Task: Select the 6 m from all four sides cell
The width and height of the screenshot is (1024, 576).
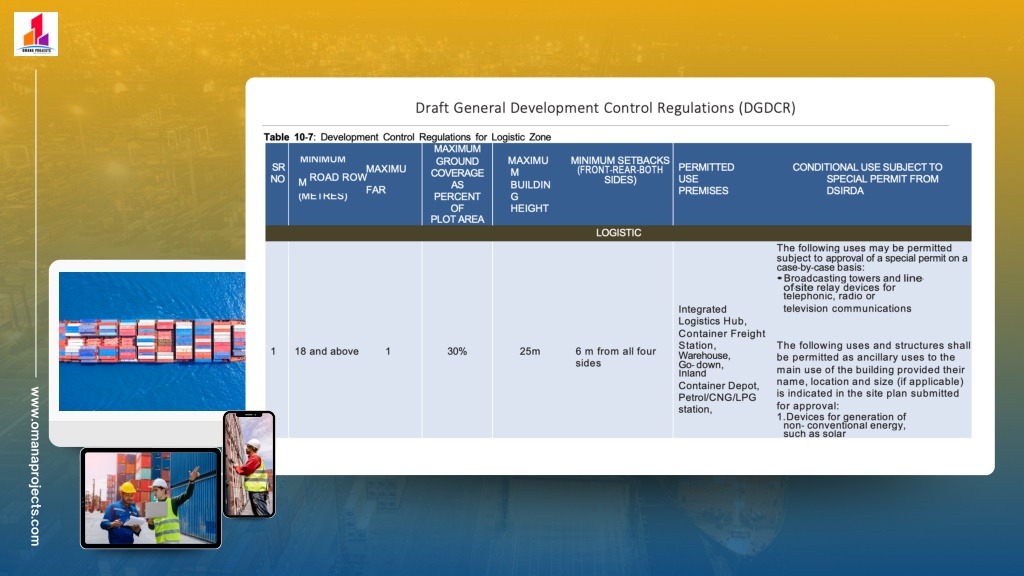Action: pyautogui.click(x=616, y=357)
